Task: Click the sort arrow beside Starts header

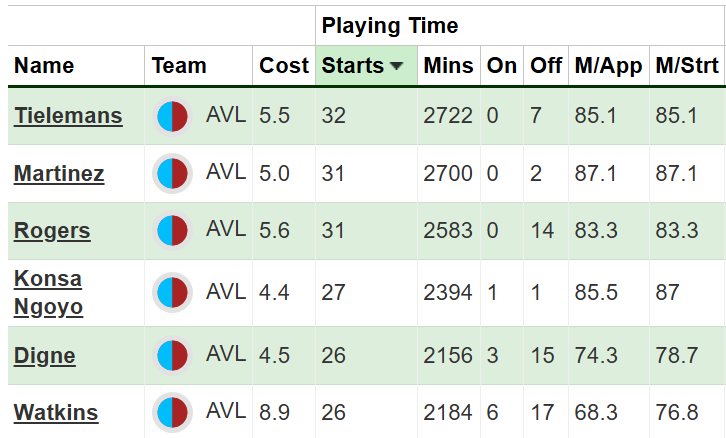Action: [396, 66]
